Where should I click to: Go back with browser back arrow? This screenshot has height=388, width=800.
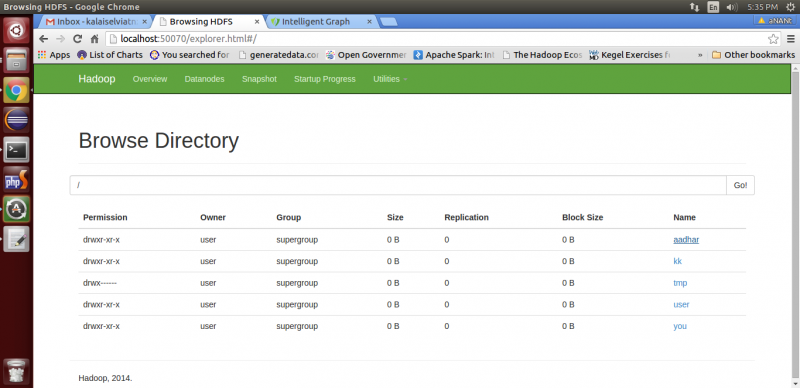(44, 39)
